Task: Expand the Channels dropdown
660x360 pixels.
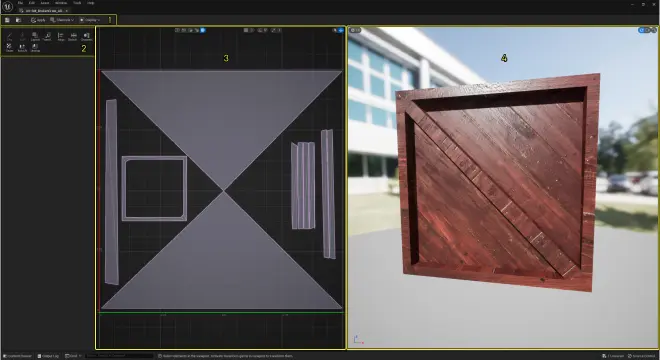Action: pos(62,20)
